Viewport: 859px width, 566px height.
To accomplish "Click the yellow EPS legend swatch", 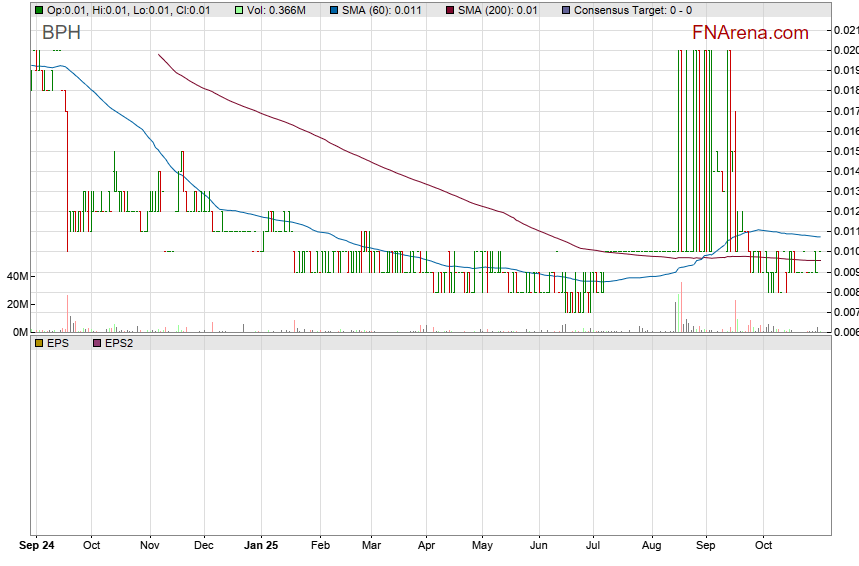I will tap(39, 343).
